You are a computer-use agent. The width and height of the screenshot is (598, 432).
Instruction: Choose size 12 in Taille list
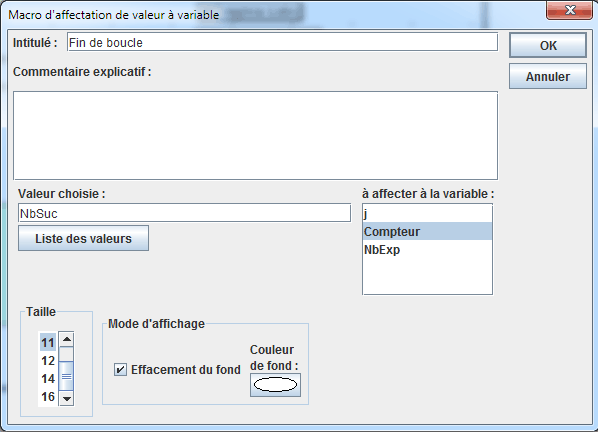[x=48, y=360]
